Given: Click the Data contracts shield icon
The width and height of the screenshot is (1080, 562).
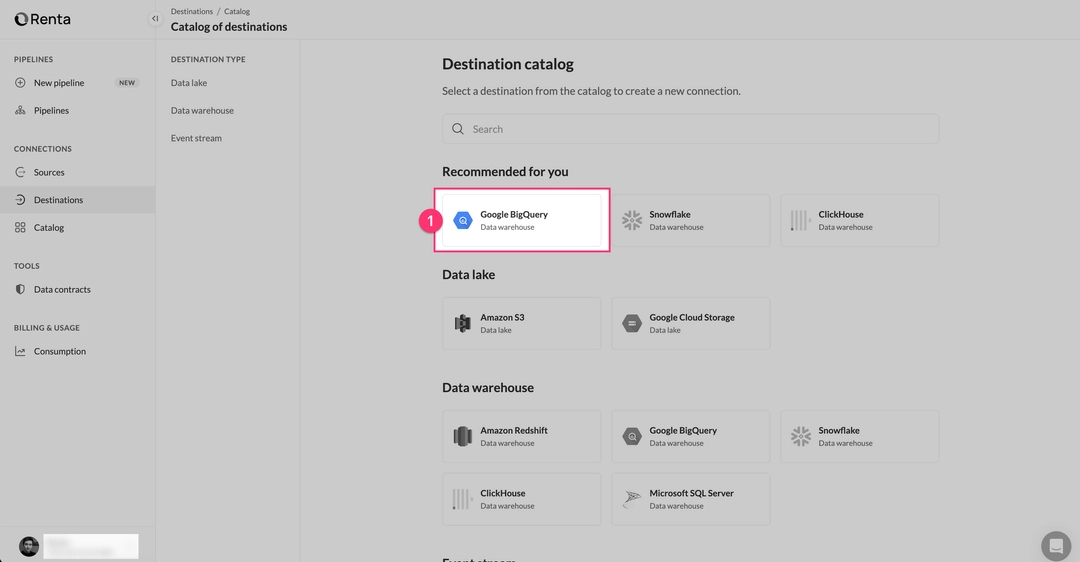Looking at the screenshot, I should (20, 289).
